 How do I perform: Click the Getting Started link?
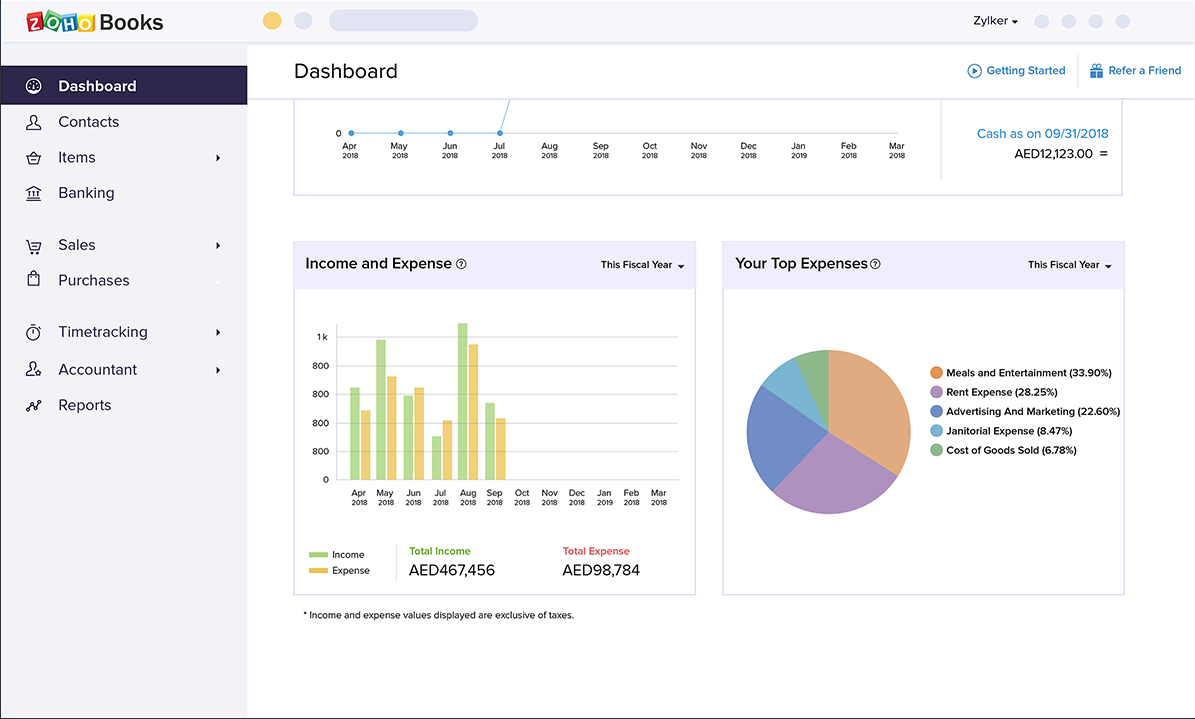click(1016, 71)
